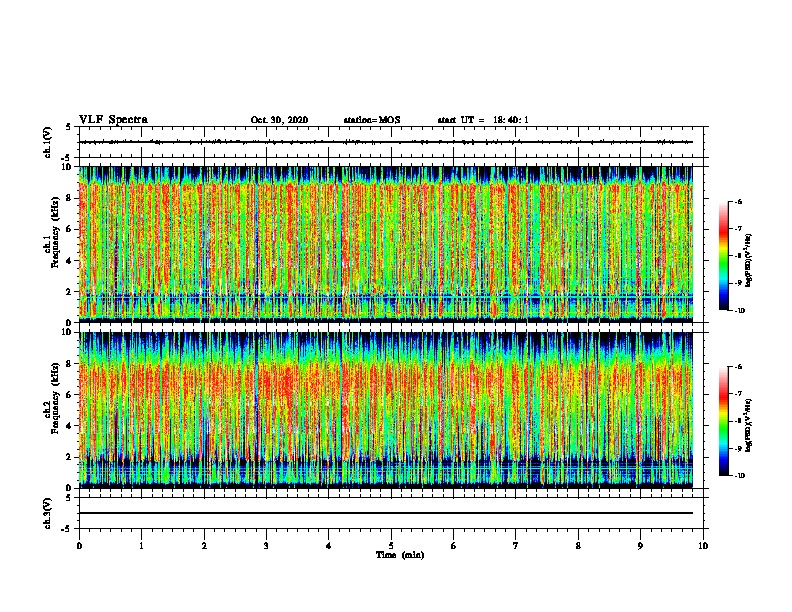The width and height of the screenshot is (792, 612).
Task: Click the "-10" tick on ch.1 color bar
Action: 739,311
